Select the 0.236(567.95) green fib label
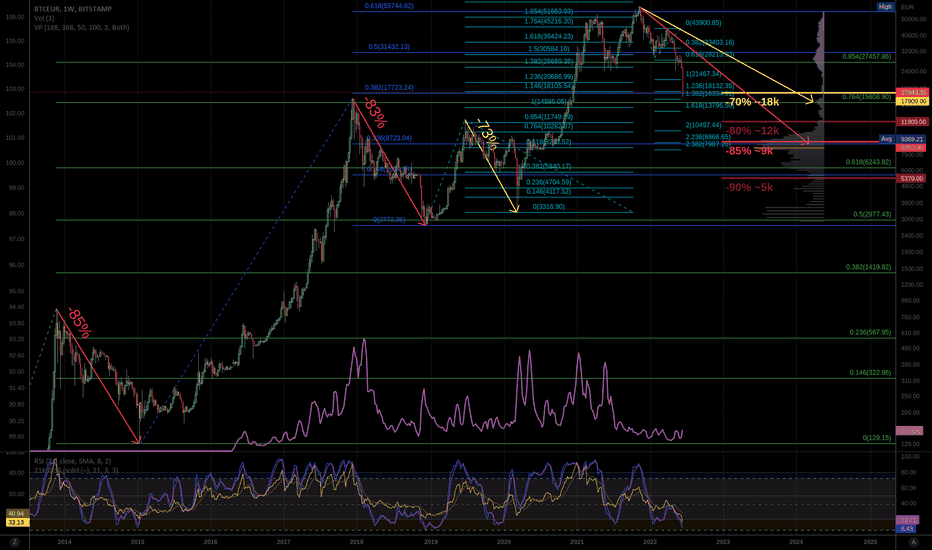 870,332
